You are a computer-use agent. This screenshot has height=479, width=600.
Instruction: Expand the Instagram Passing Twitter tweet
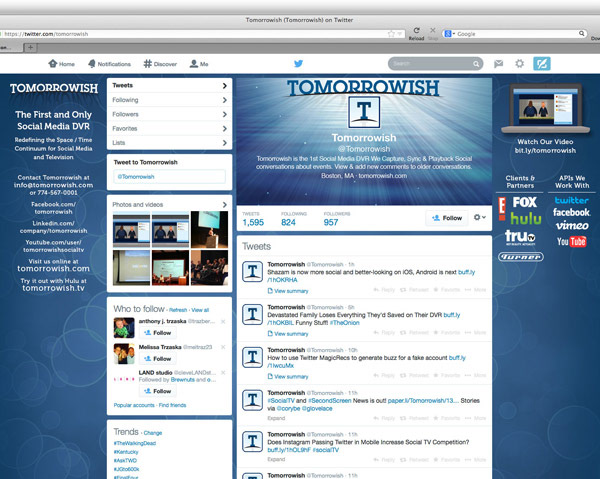click(x=276, y=459)
